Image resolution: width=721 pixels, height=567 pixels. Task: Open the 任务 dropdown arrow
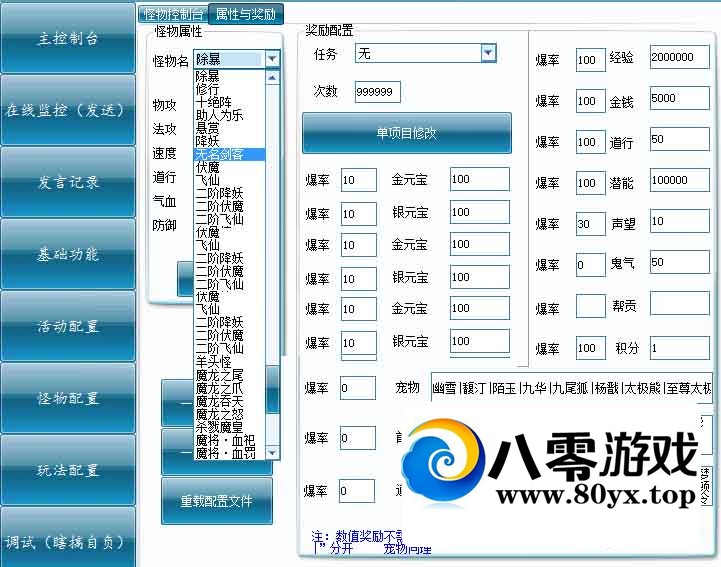(488, 53)
